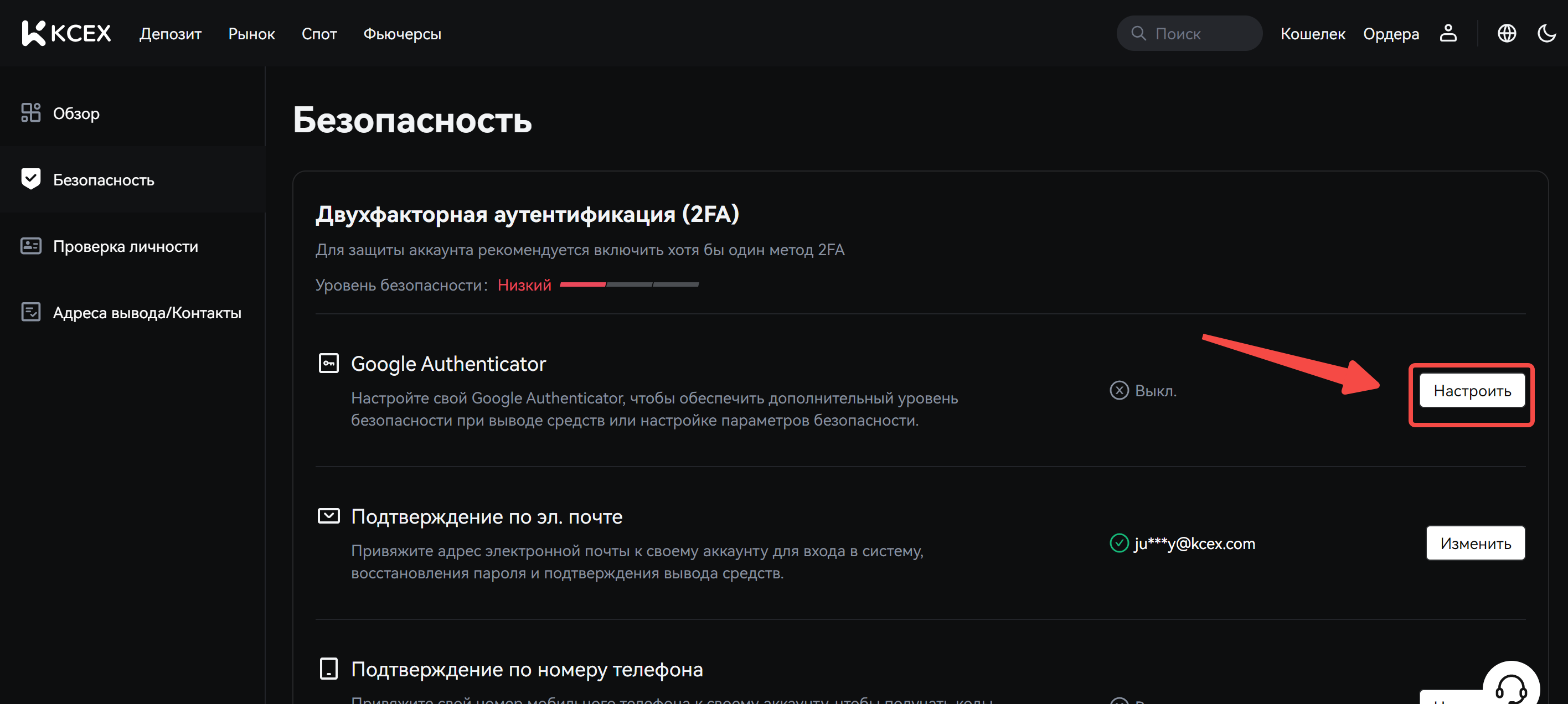
Task: Open customer support headset chat
Action: coord(1510,687)
